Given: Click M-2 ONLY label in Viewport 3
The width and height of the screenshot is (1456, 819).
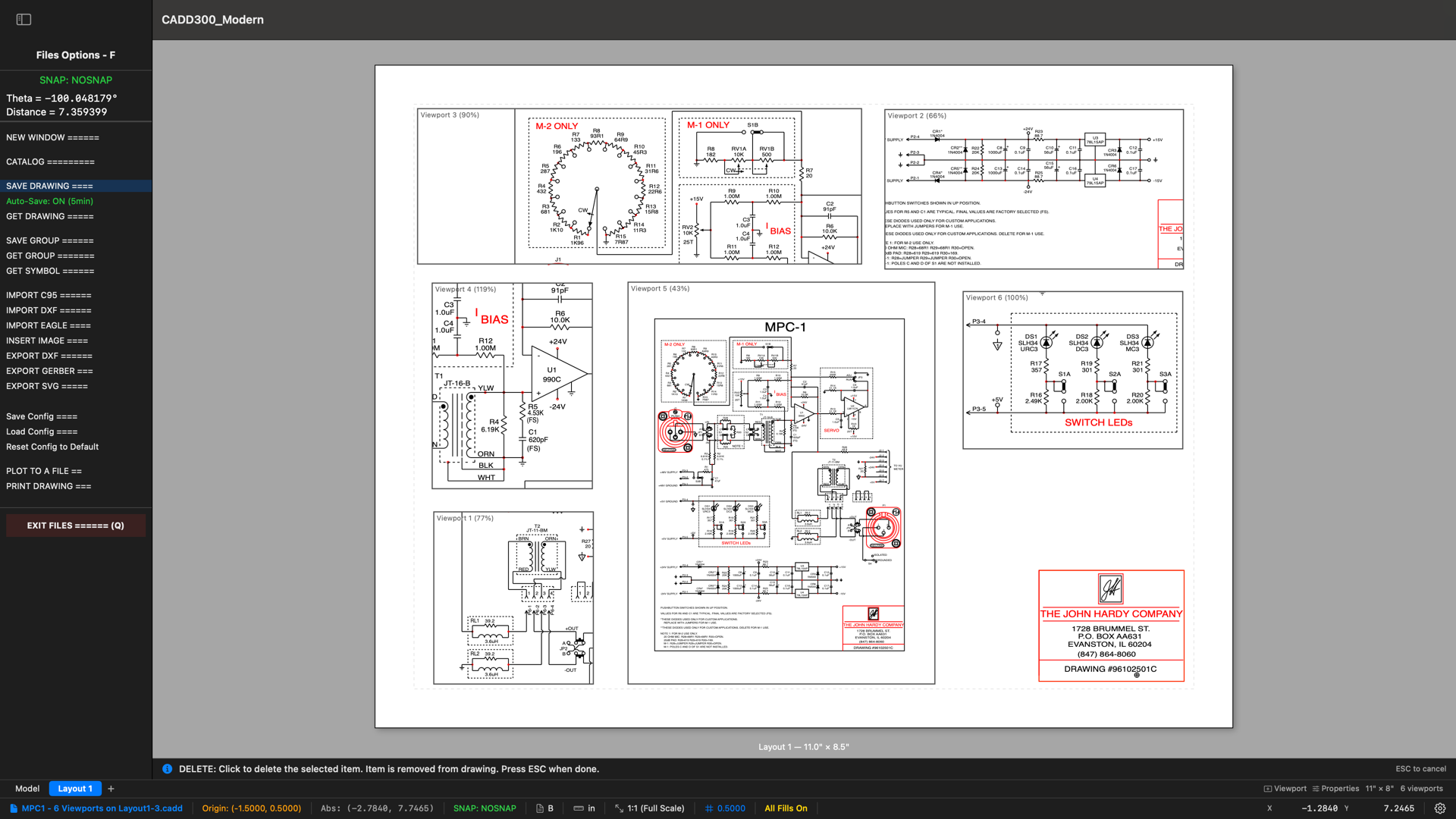Looking at the screenshot, I should click(557, 126).
